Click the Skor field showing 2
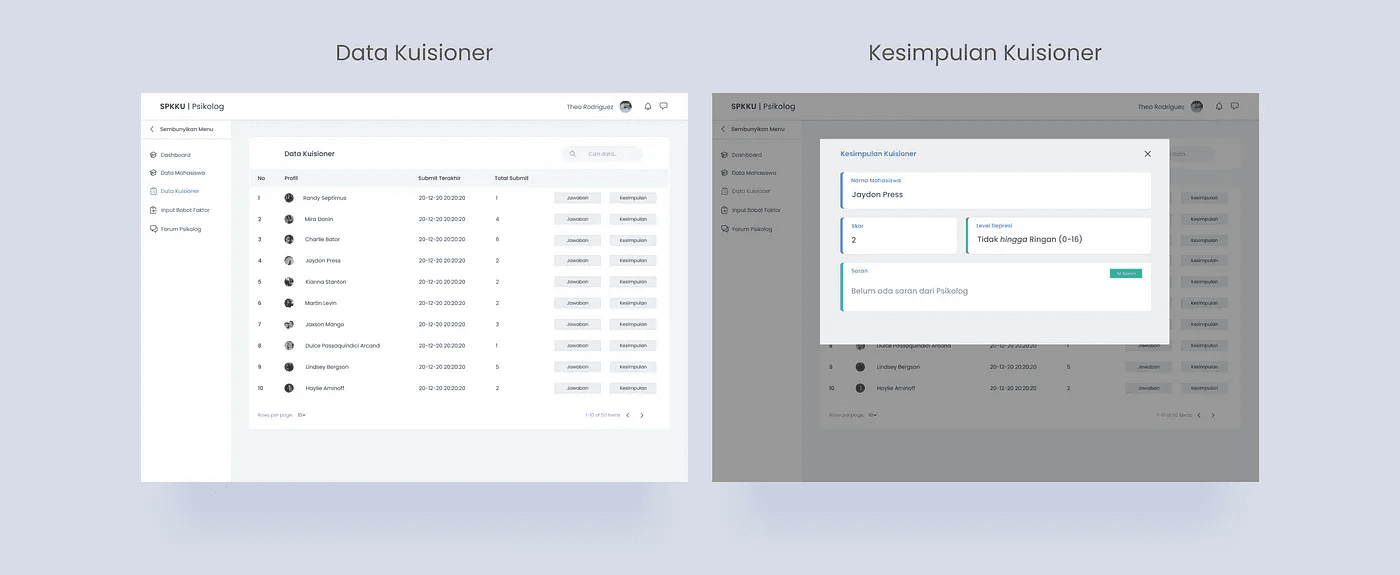Image resolution: width=1400 pixels, height=575 pixels. pyautogui.click(x=899, y=235)
